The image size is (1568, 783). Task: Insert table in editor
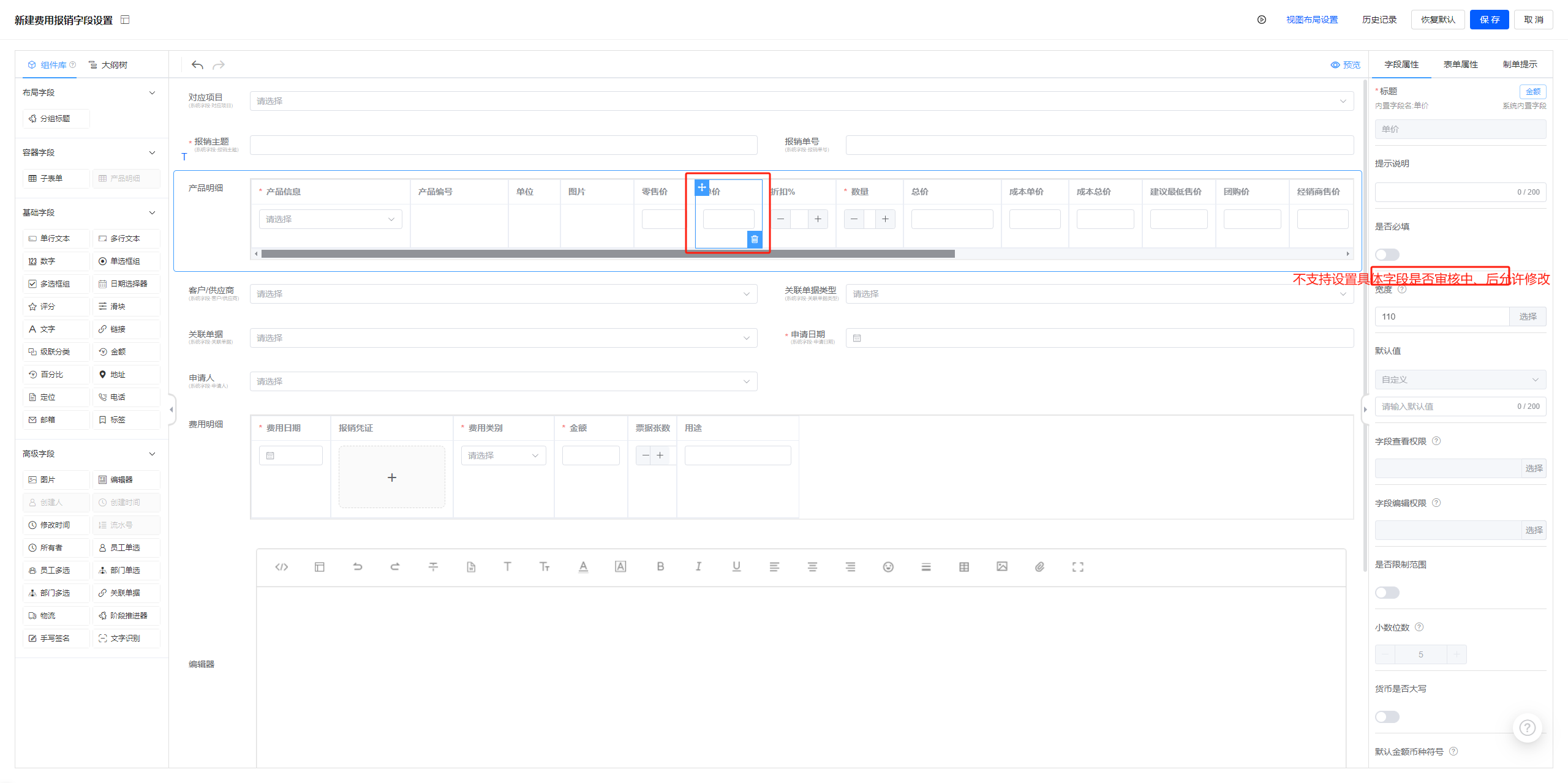(964, 567)
